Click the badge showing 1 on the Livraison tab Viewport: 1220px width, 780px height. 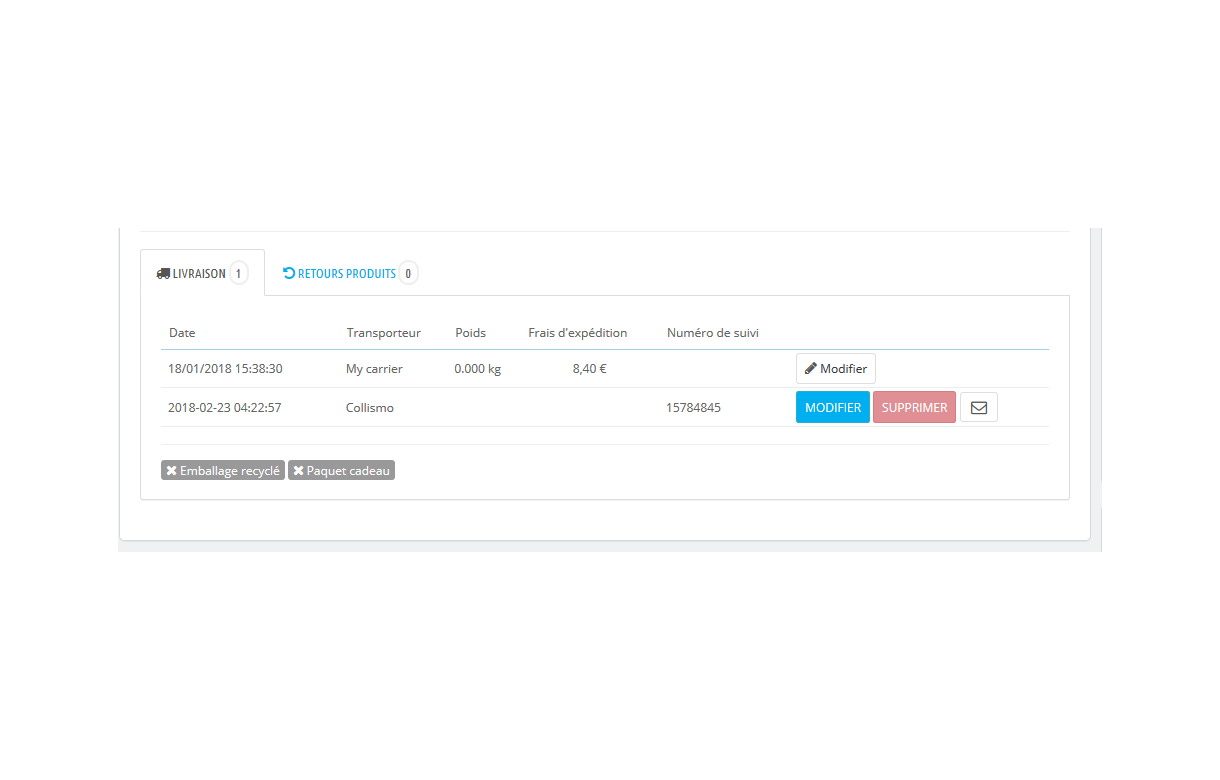point(238,272)
